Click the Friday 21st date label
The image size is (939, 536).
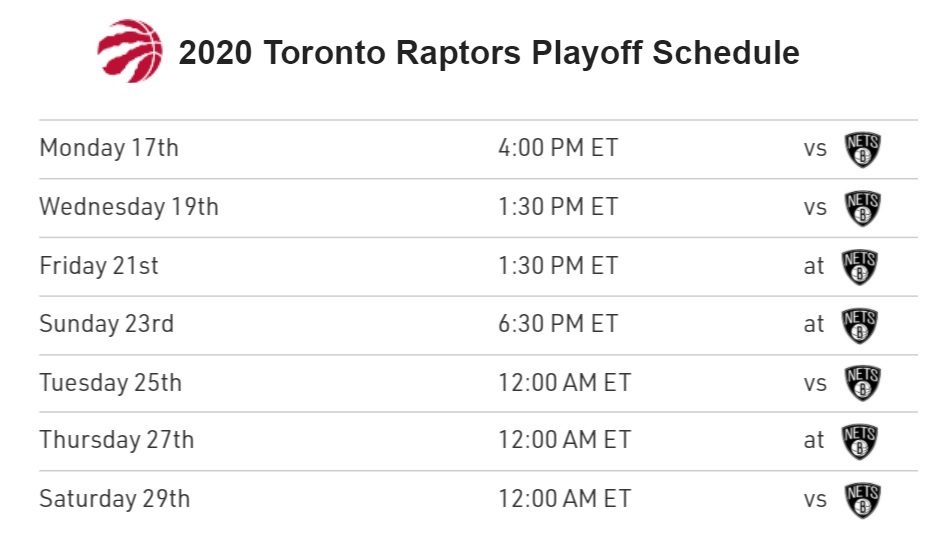pos(99,266)
